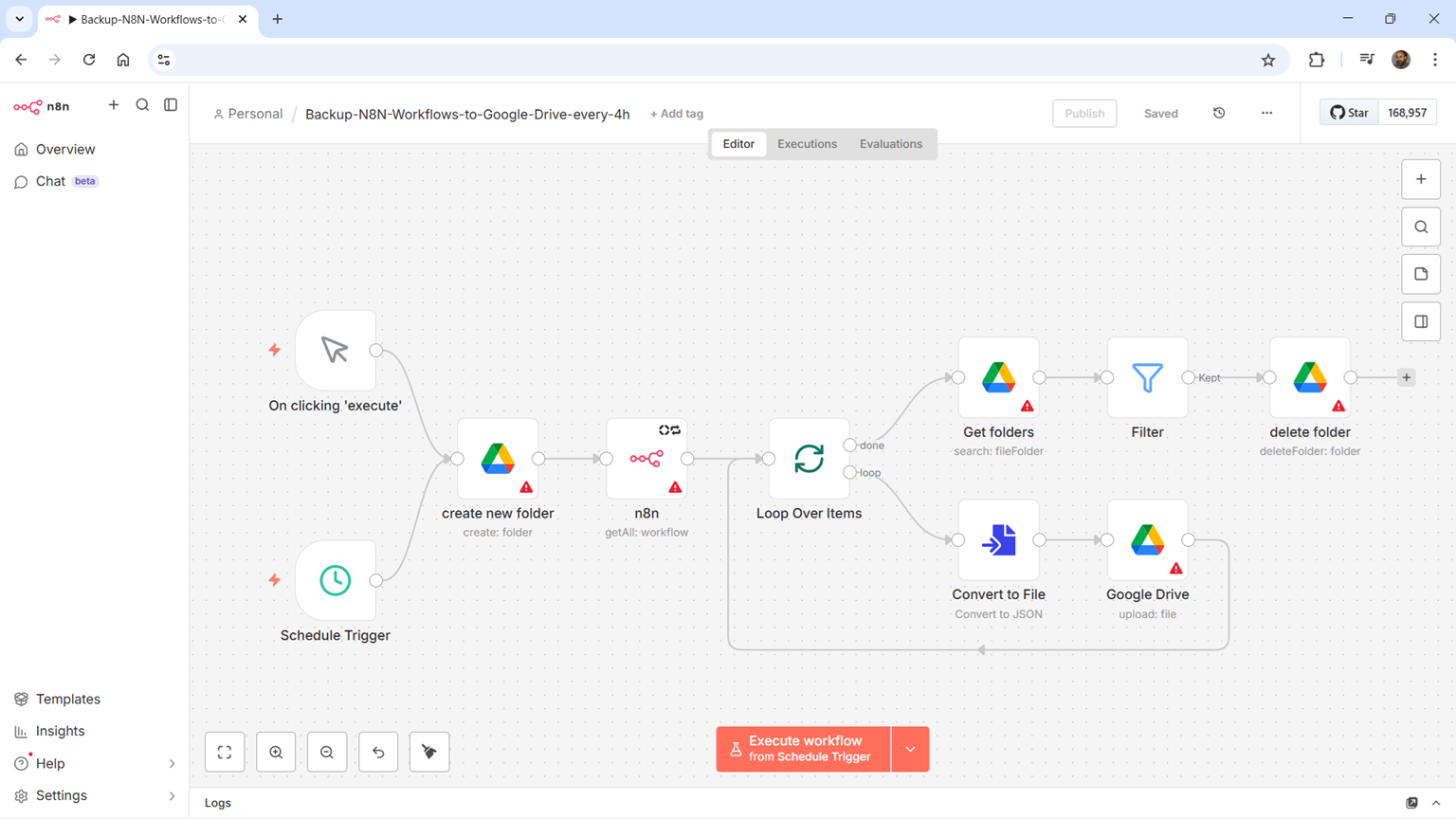This screenshot has width=1456, height=819.
Task: Click the Add tag link
Action: (677, 114)
